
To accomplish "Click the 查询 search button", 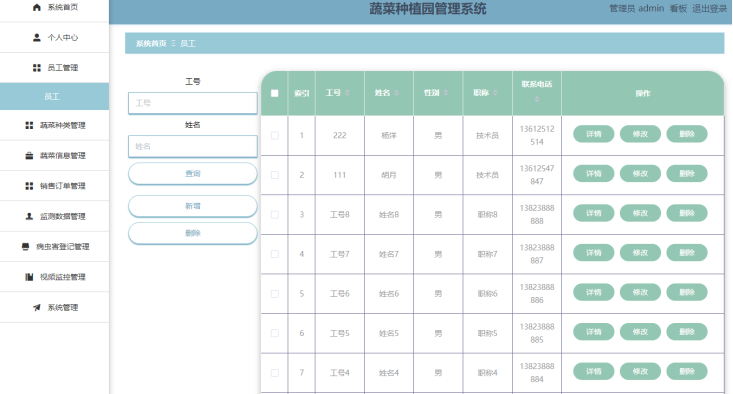I will click(x=193, y=173).
